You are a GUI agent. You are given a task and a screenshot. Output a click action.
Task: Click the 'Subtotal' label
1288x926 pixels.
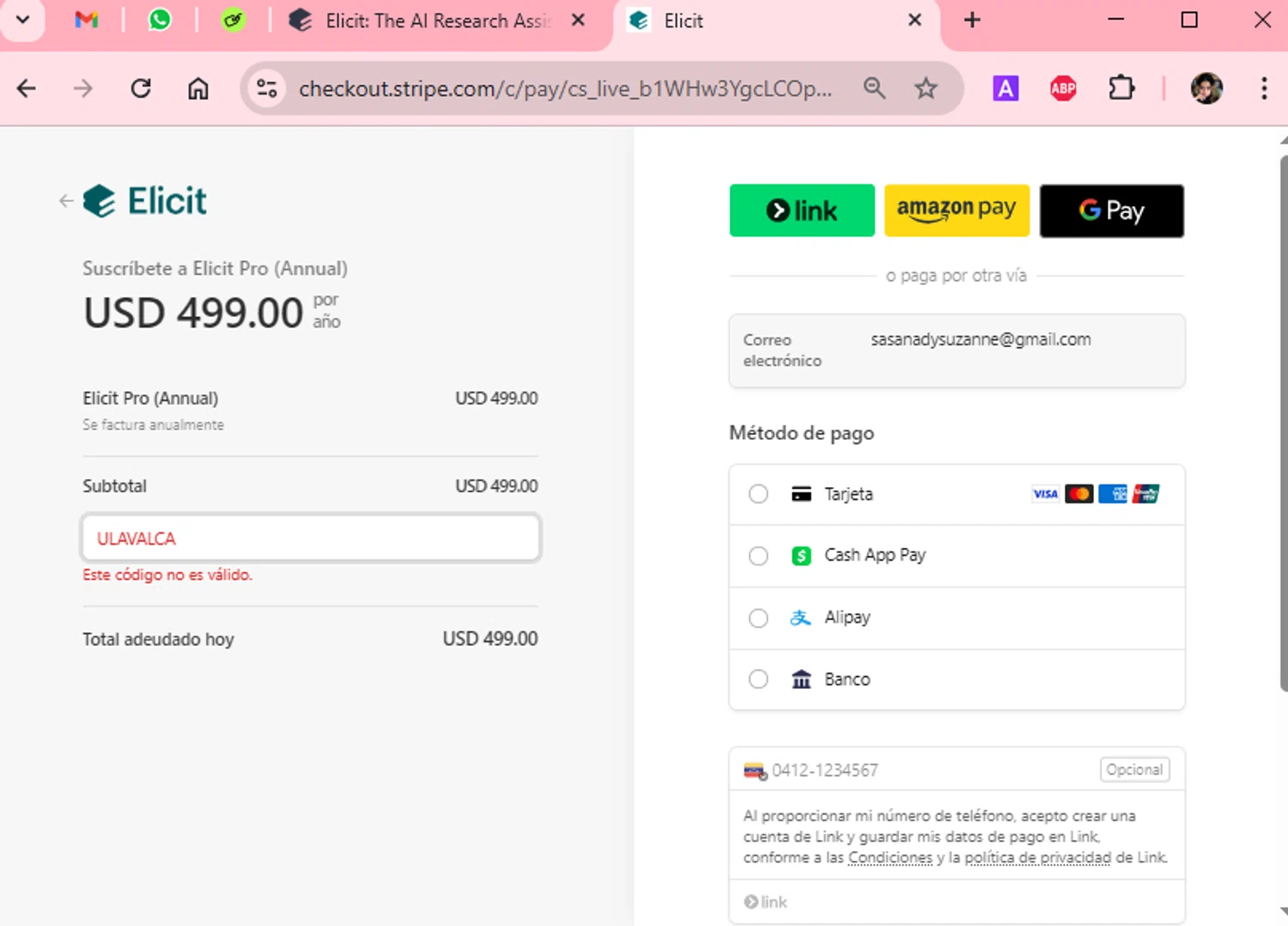tap(114, 486)
